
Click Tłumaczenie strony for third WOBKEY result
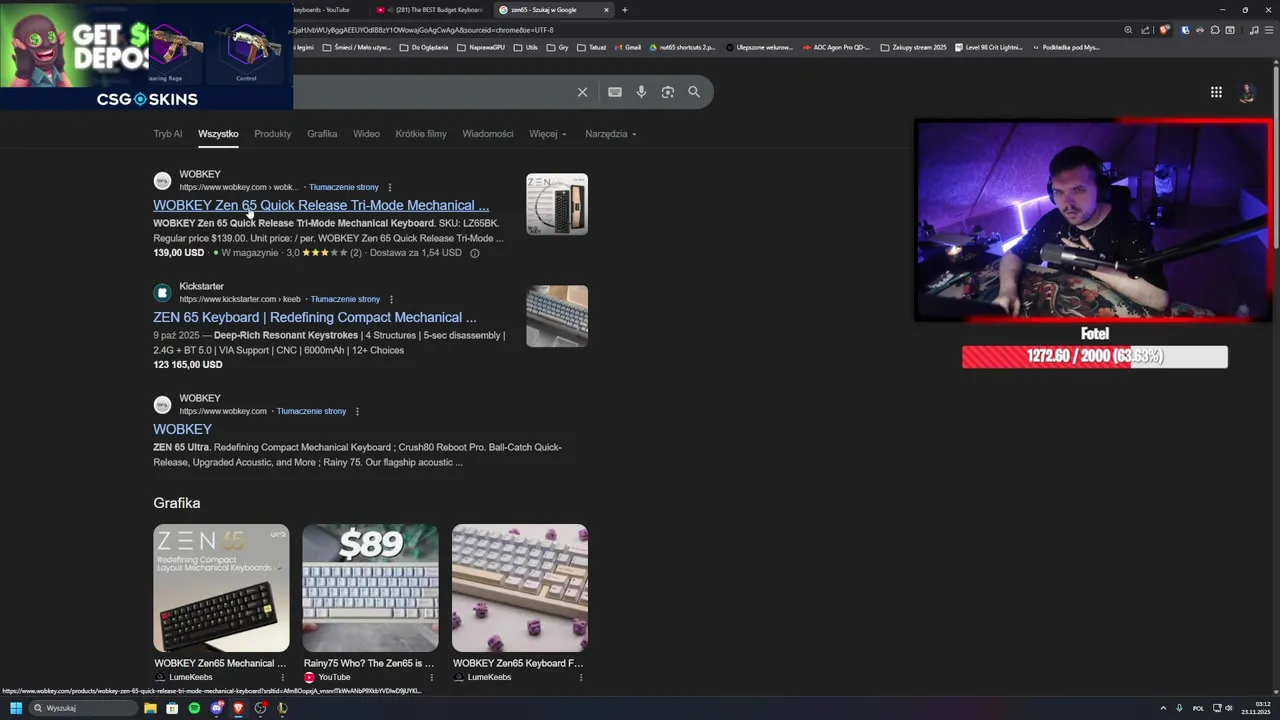[x=311, y=411]
